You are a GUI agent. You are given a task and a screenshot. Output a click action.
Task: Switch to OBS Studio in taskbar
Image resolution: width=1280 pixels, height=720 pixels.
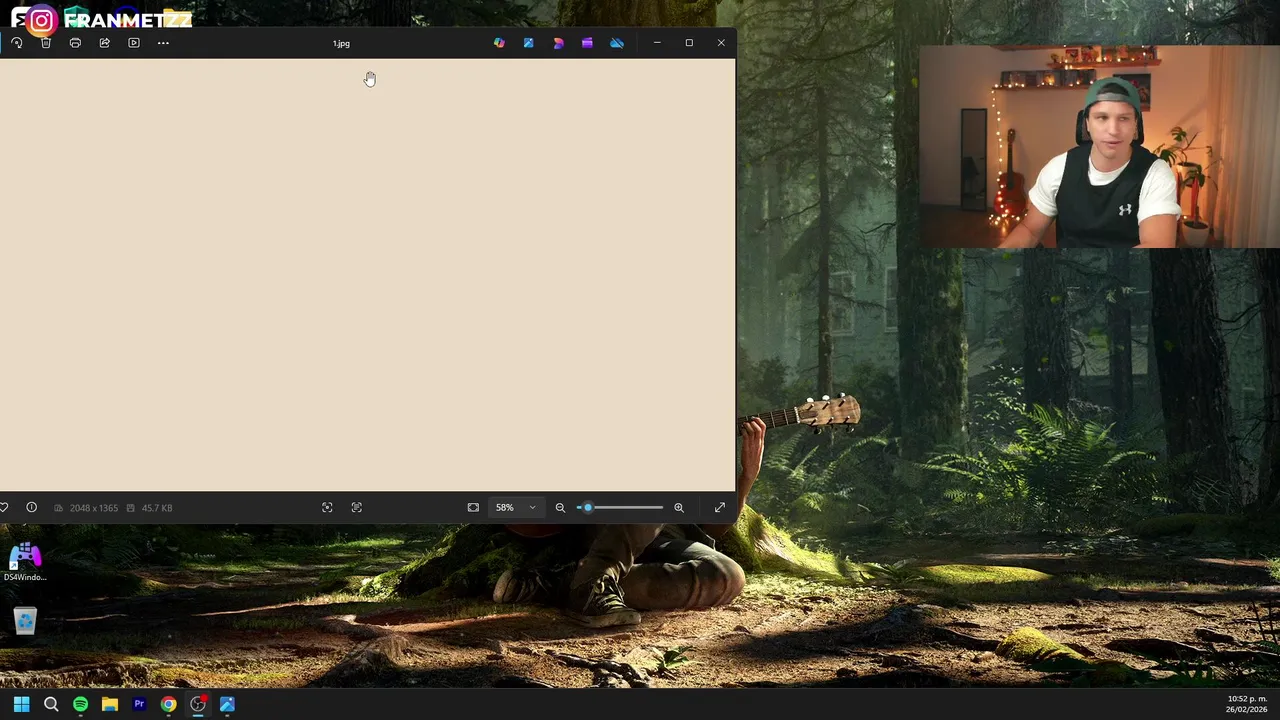[198, 704]
